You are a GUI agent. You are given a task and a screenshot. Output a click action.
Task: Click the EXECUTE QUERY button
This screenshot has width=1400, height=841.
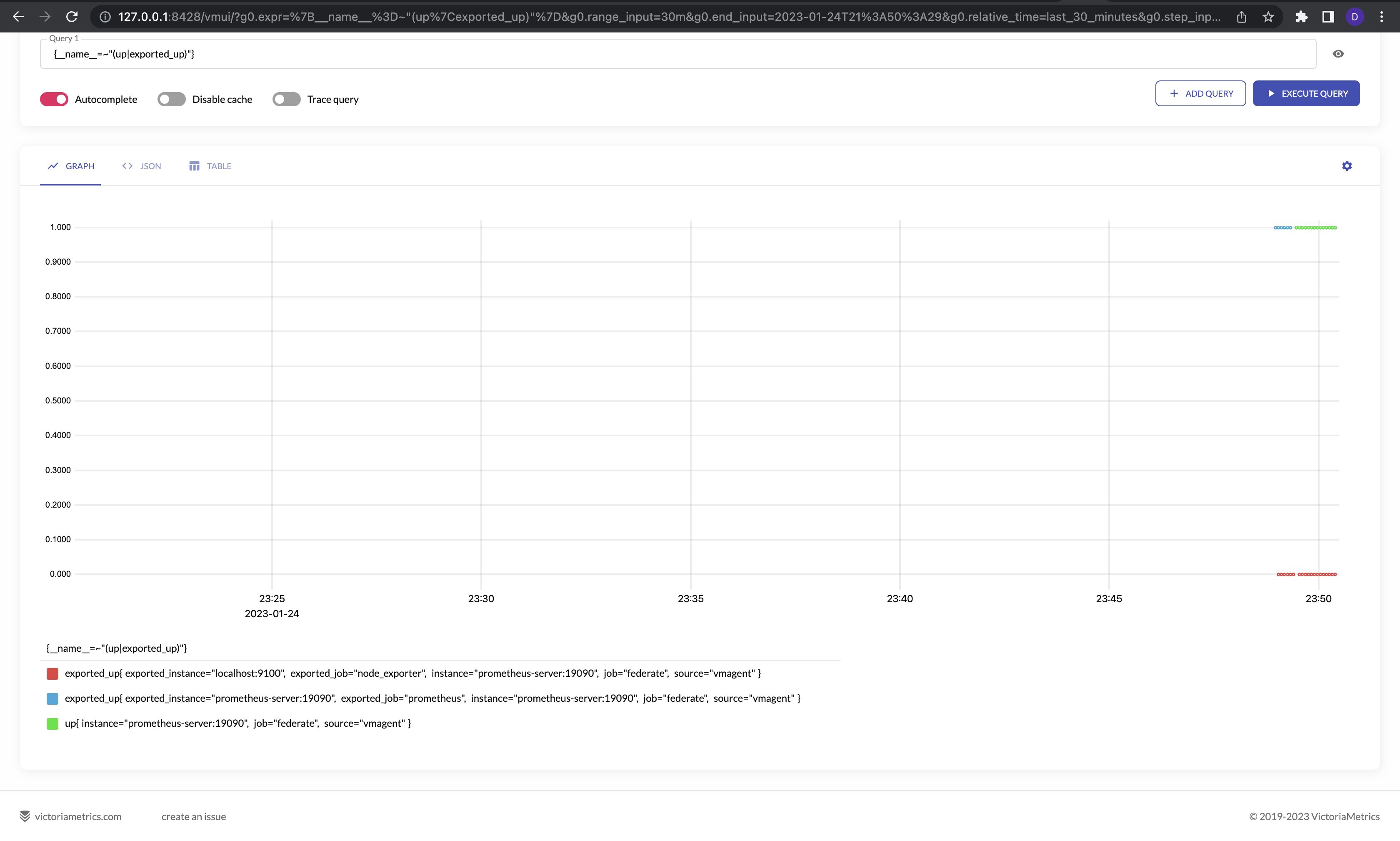click(1306, 93)
